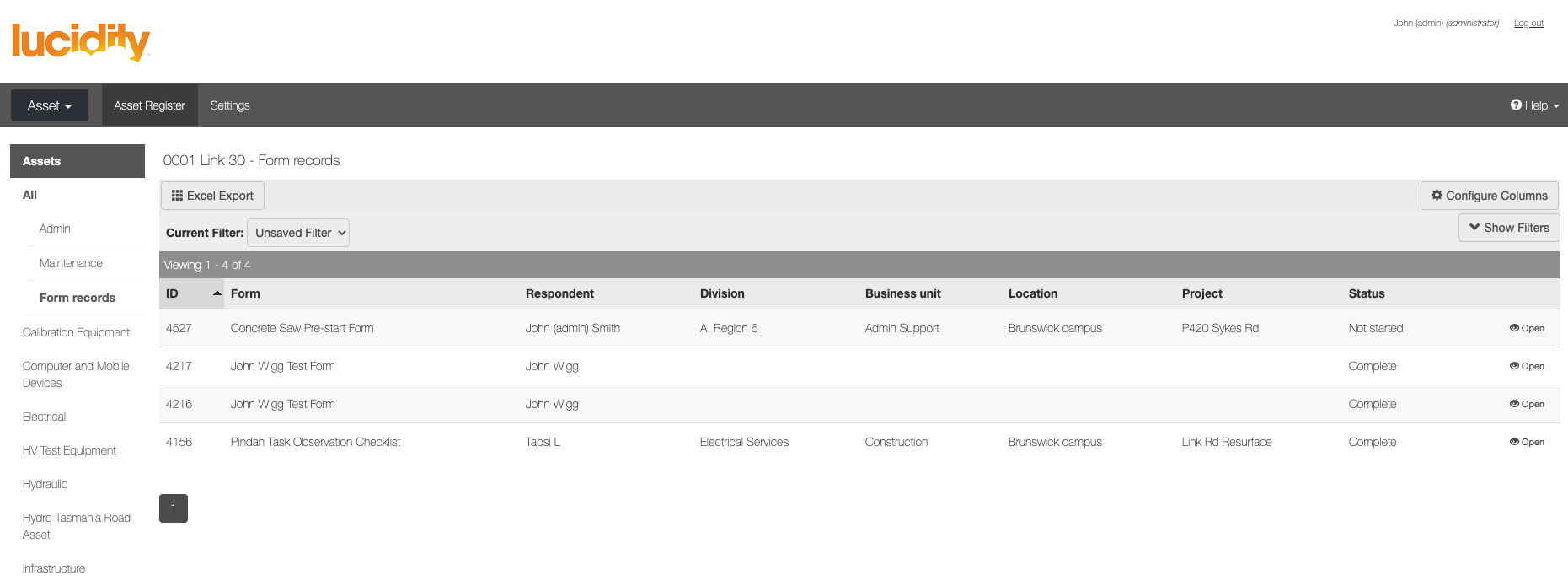This screenshot has height=581, width=1568.
Task: Click the Log out link
Action: coord(1528,23)
